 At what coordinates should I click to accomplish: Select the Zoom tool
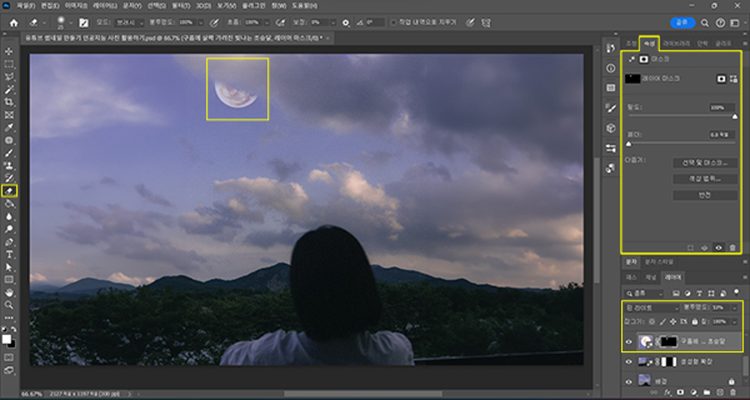[9, 305]
